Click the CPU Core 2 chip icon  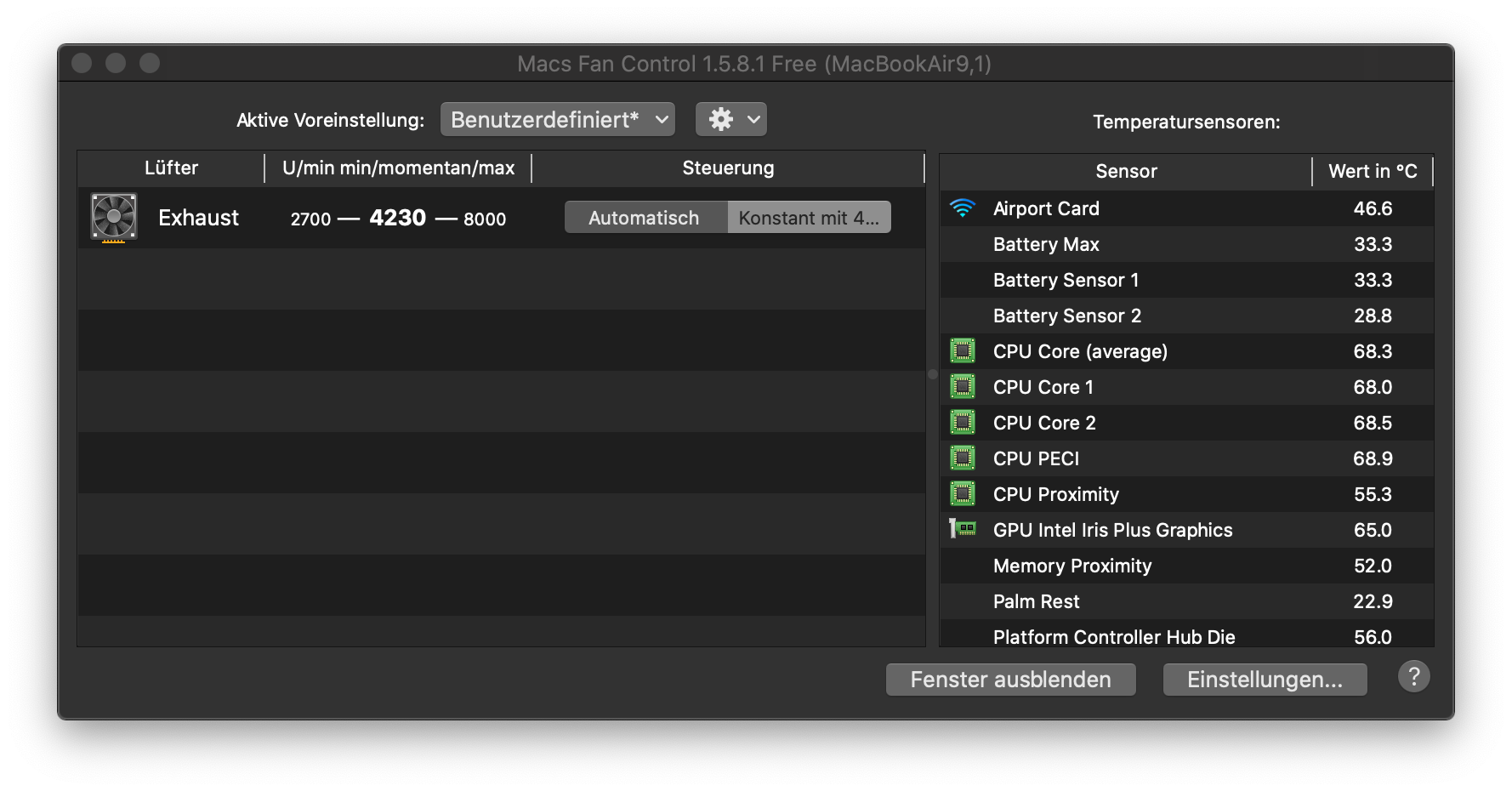pyautogui.click(x=963, y=423)
